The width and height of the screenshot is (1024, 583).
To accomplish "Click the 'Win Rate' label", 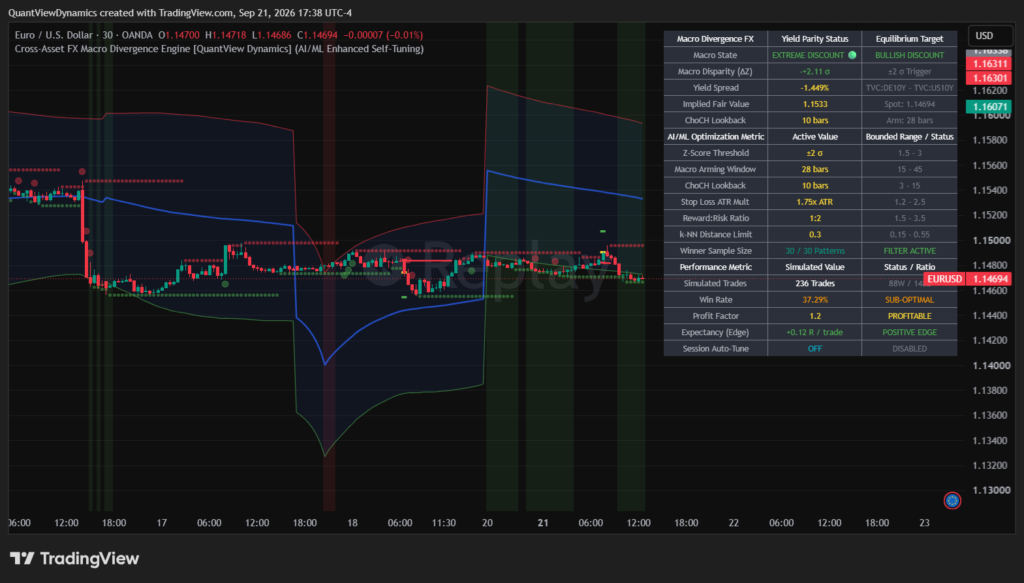I will pos(715,300).
